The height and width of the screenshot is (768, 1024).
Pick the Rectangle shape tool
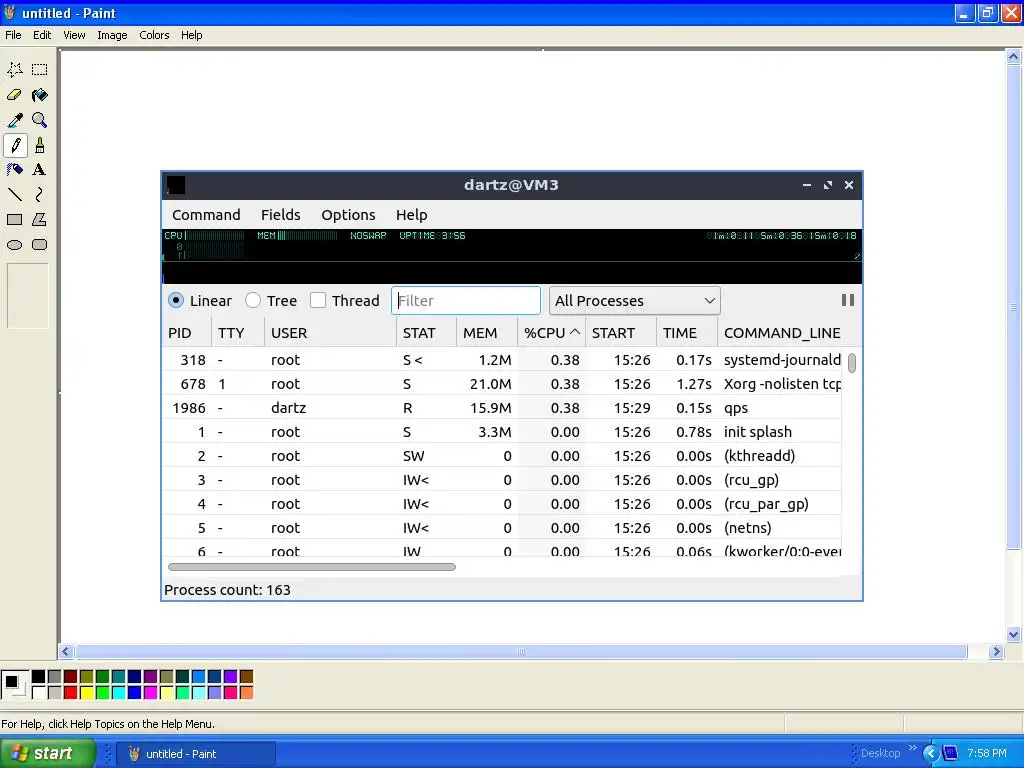click(15, 219)
